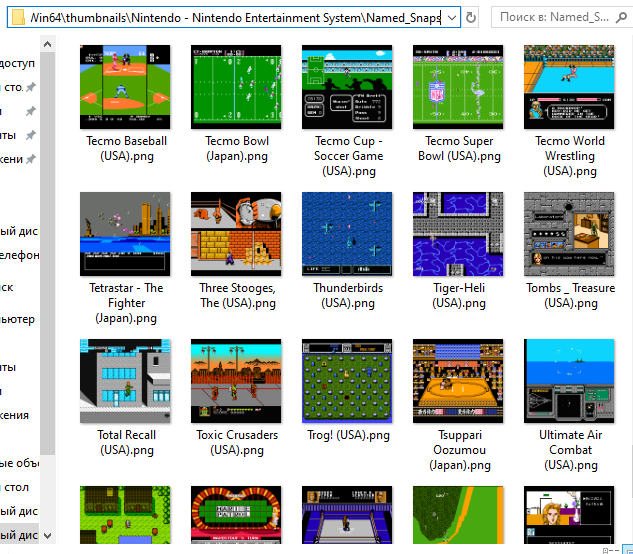Select the Three Stooges thumbnail image
633x554 pixels.
(236, 234)
